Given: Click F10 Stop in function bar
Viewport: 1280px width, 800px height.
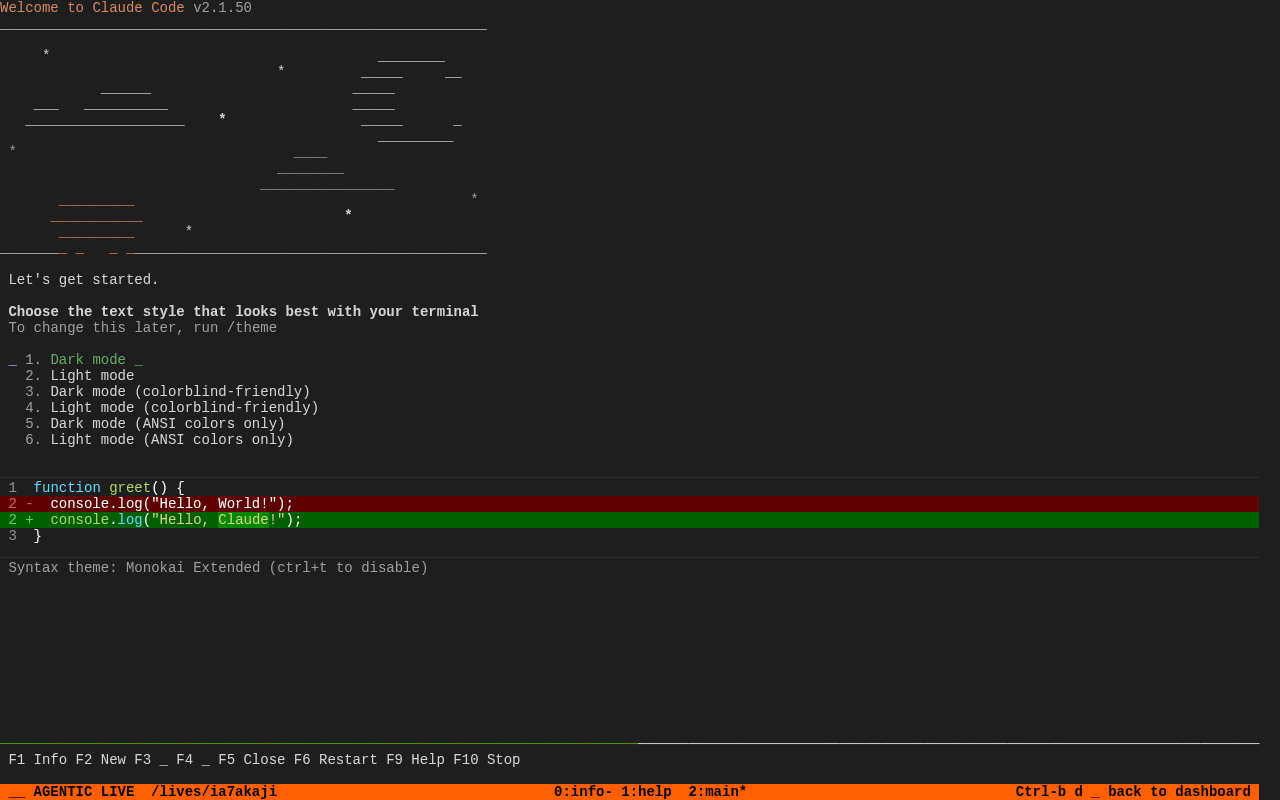Looking at the screenshot, I should (486, 760).
